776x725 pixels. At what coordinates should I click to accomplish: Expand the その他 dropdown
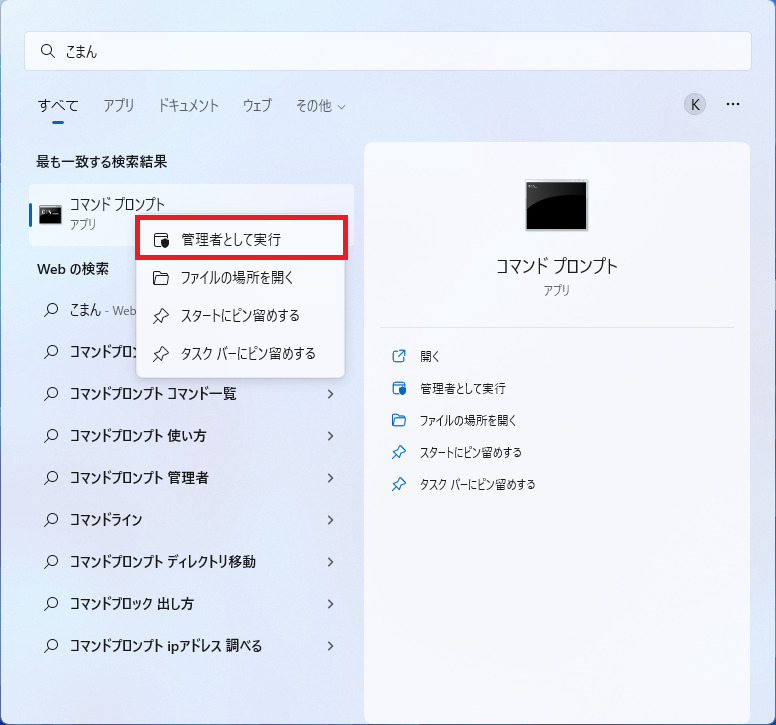pyautogui.click(x=320, y=105)
